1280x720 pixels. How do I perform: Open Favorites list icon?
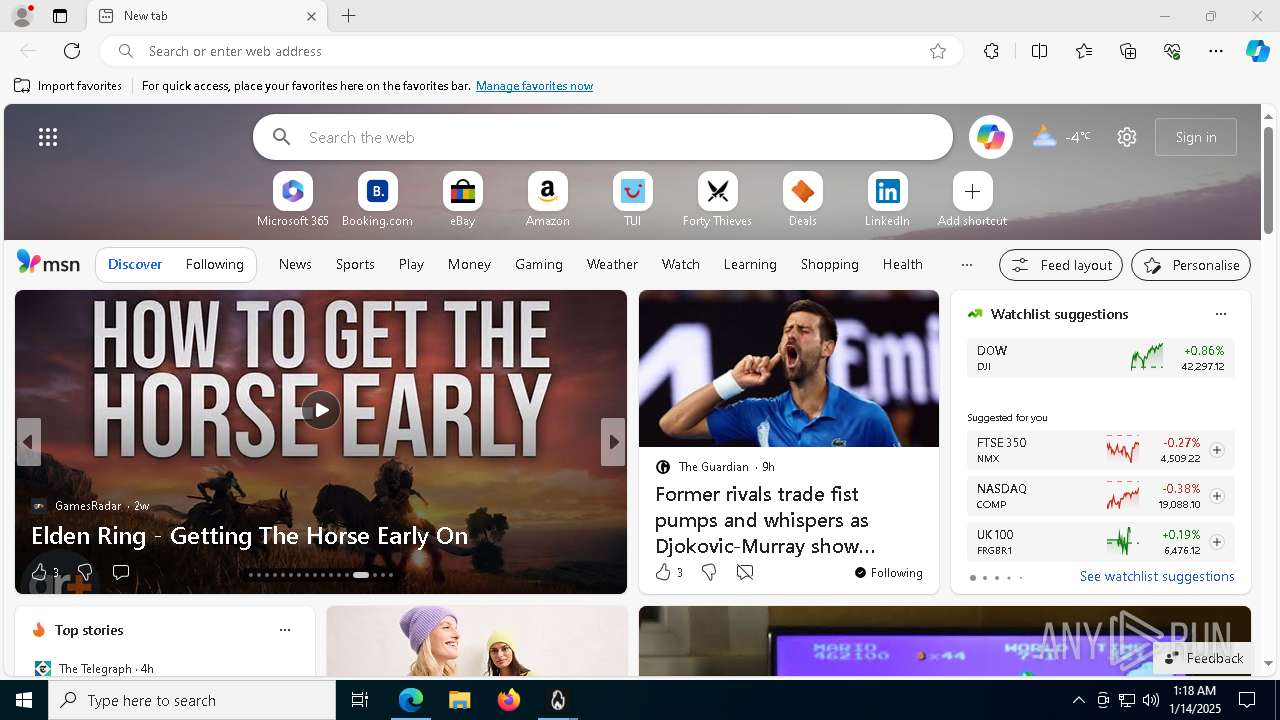pyautogui.click(x=1084, y=51)
